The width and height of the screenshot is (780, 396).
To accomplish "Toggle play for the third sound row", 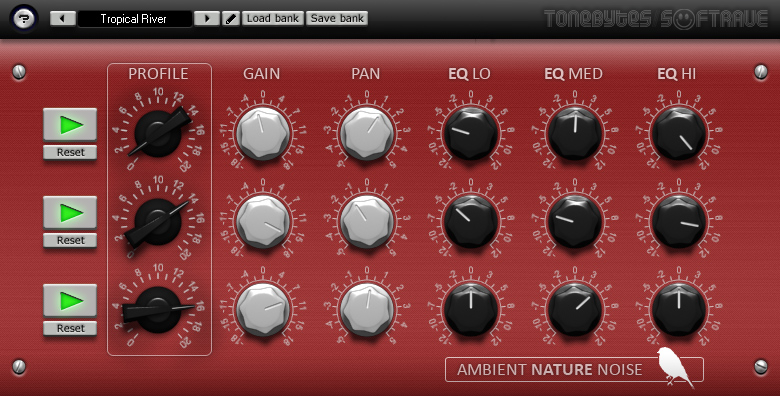I will tap(70, 300).
